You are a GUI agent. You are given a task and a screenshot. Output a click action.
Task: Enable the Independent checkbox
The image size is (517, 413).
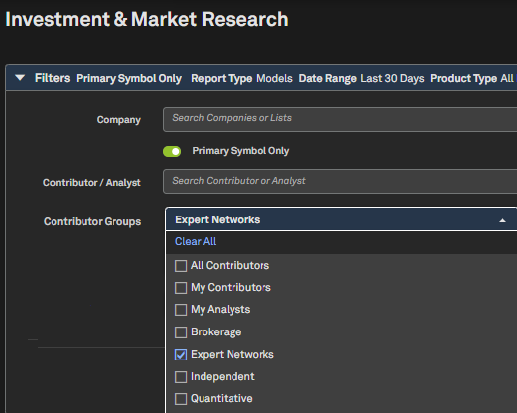(181, 377)
